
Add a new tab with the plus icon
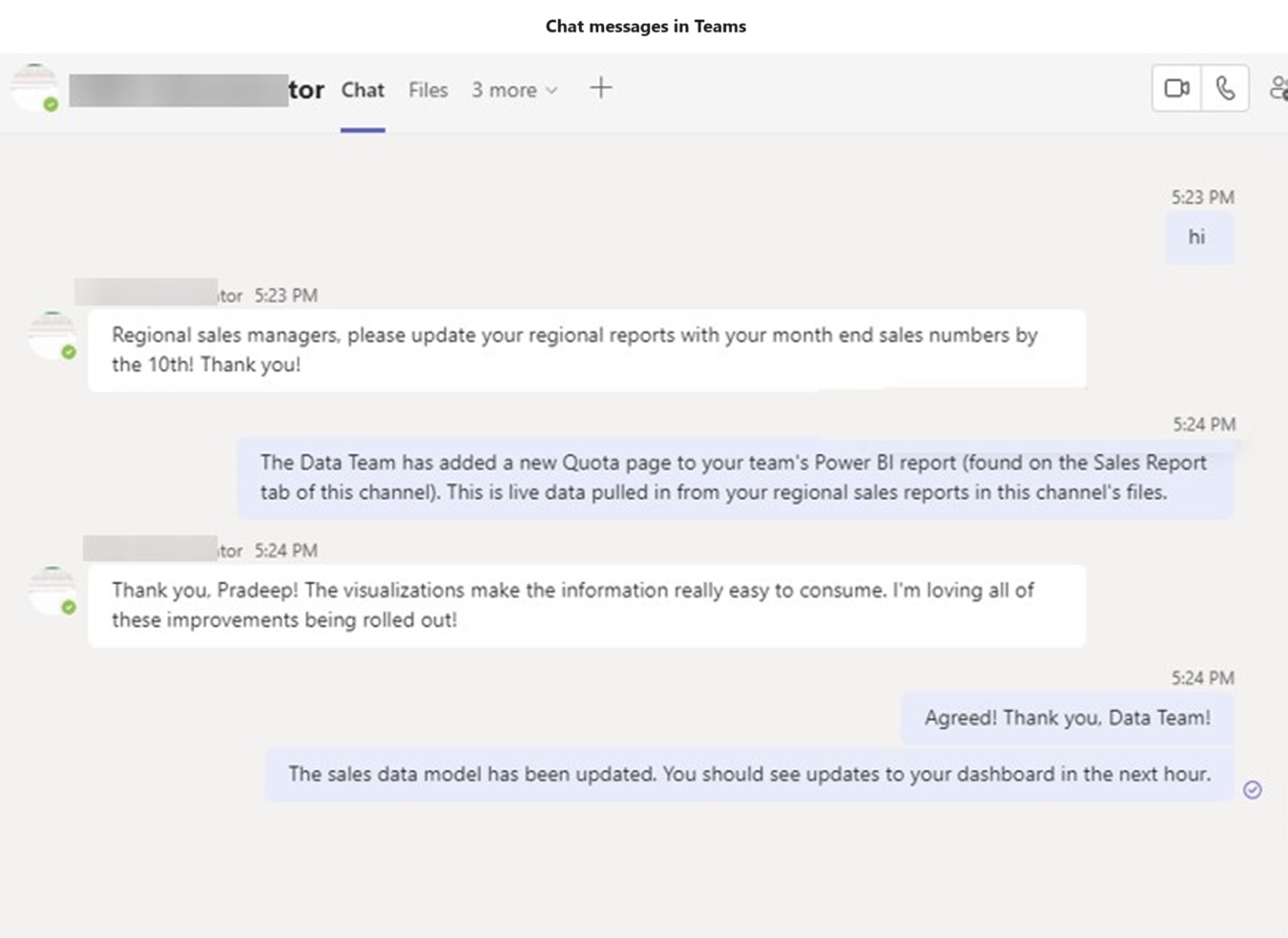tap(601, 87)
